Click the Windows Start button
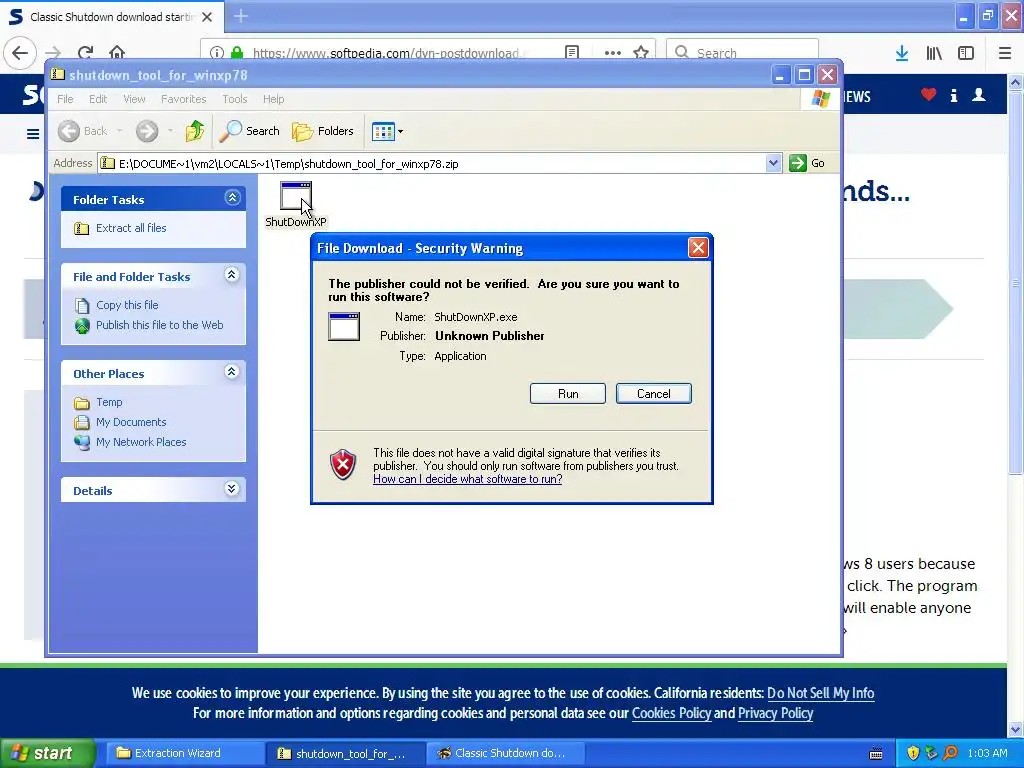The height and width of the screenshot is (768, 1024). pyautogui.click(x=47, y=753)
